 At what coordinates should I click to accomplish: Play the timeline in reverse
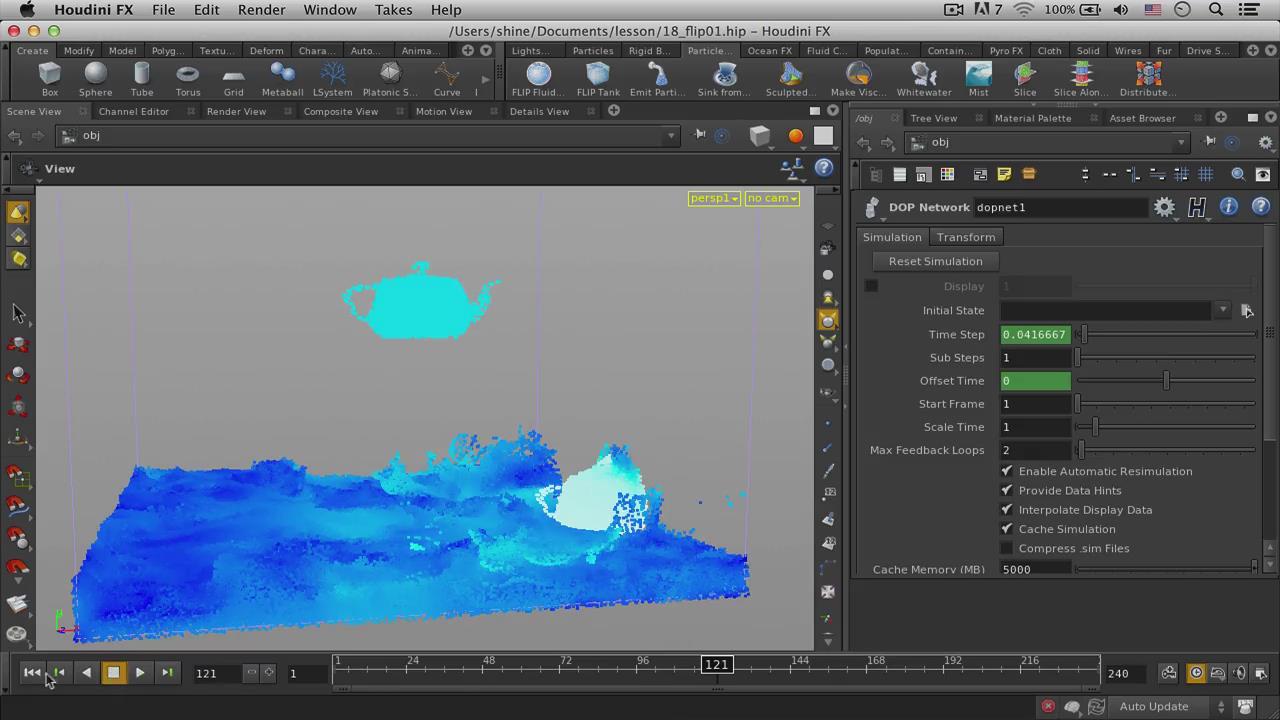pyautogui.click(x=86, y=673)
